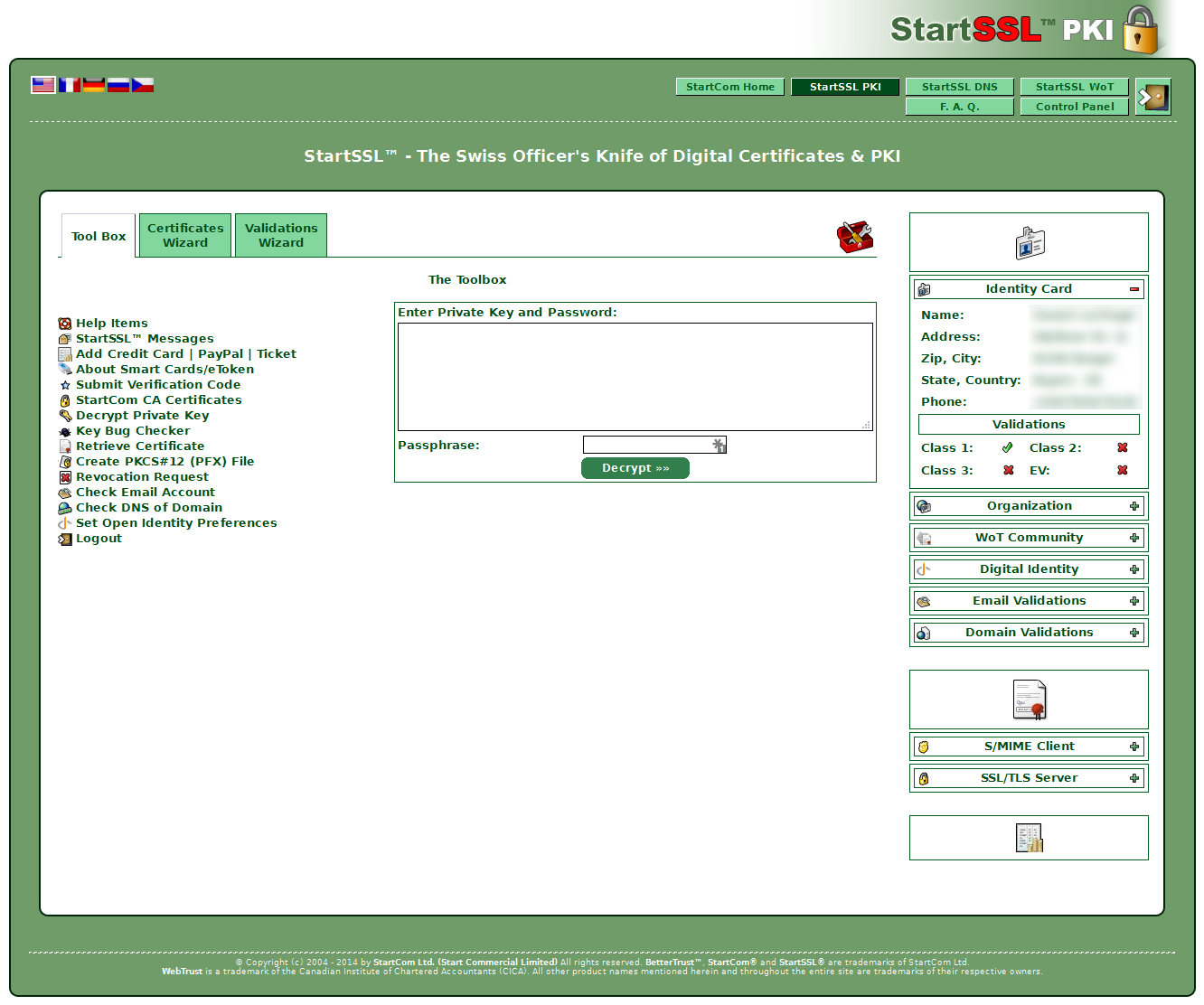Screen dimensions: 1204x1005
Task: Click the Validations heading box
Action: [x=1029, y=425]
